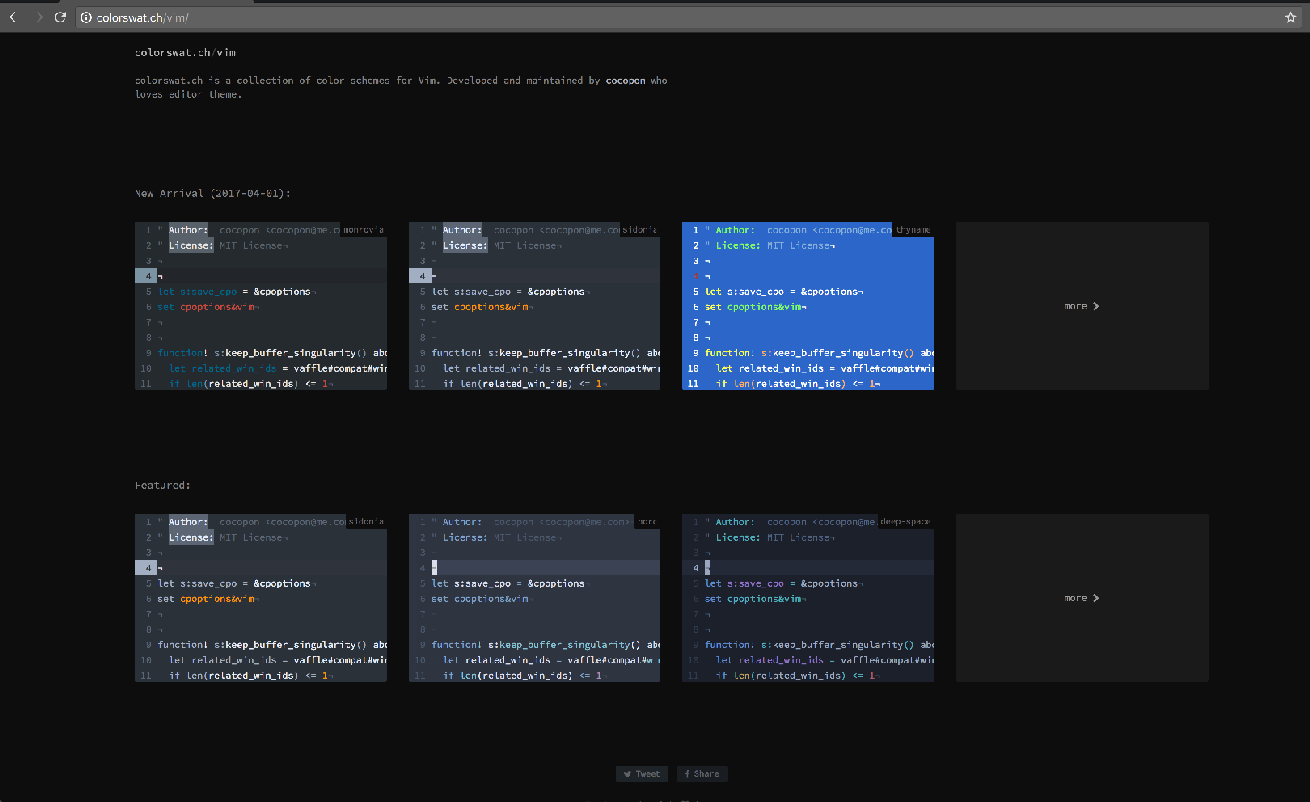Click the site info icon in the address bar

[x=87, y=18]
